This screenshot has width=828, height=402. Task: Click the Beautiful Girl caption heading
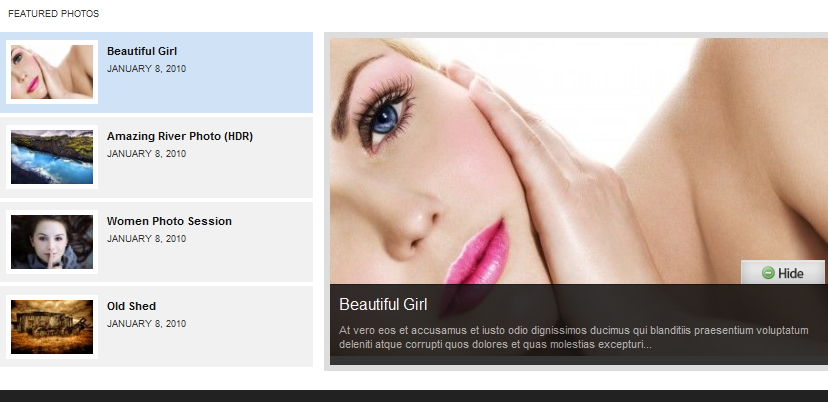coord(383,304)
